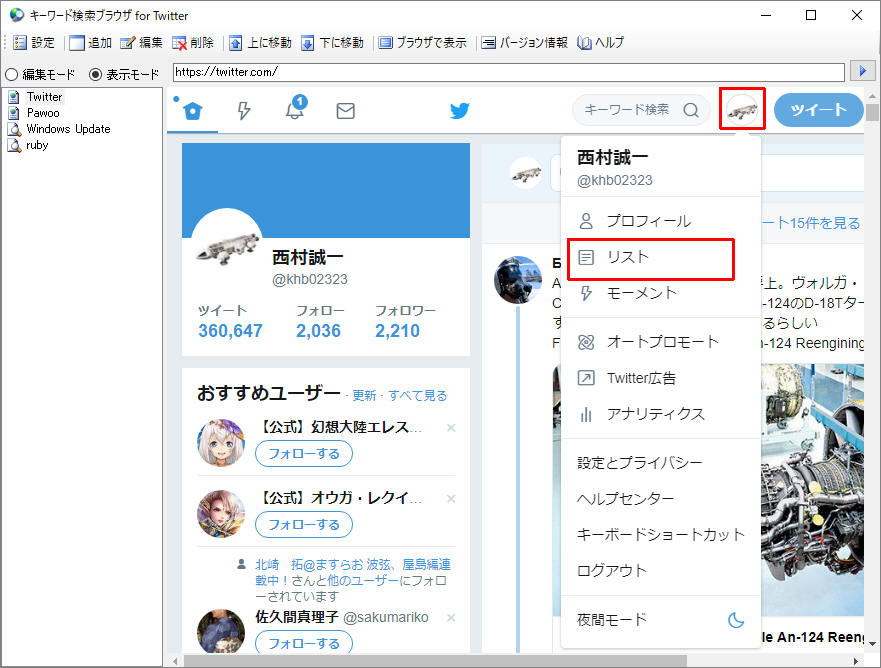Click the フォロー count 2,036
881x668 pixels.
click(318, 331)
